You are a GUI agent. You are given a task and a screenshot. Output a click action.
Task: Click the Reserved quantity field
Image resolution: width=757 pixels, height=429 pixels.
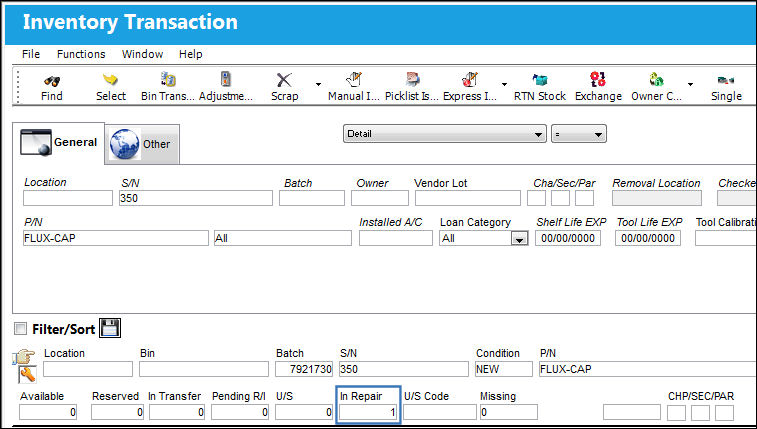click(x=117, y=412)
